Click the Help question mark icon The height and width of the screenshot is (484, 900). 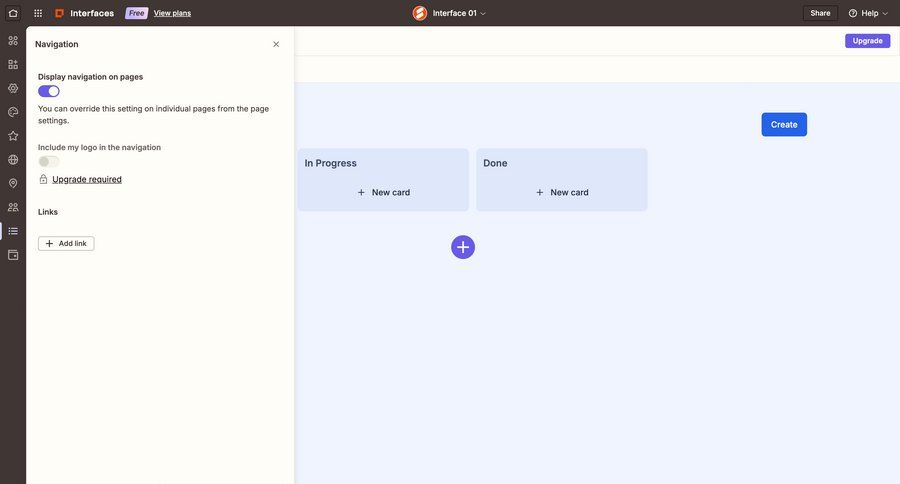pyautogui.click(x=853, y=13)
